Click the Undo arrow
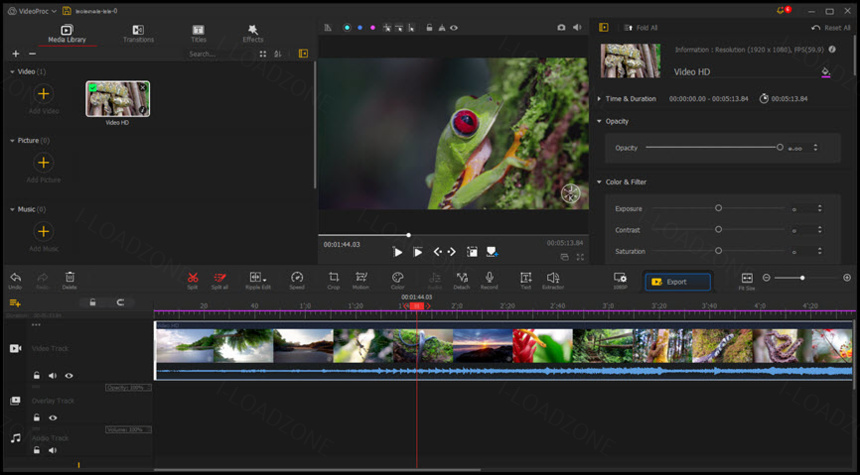 (x=15, y=280)
